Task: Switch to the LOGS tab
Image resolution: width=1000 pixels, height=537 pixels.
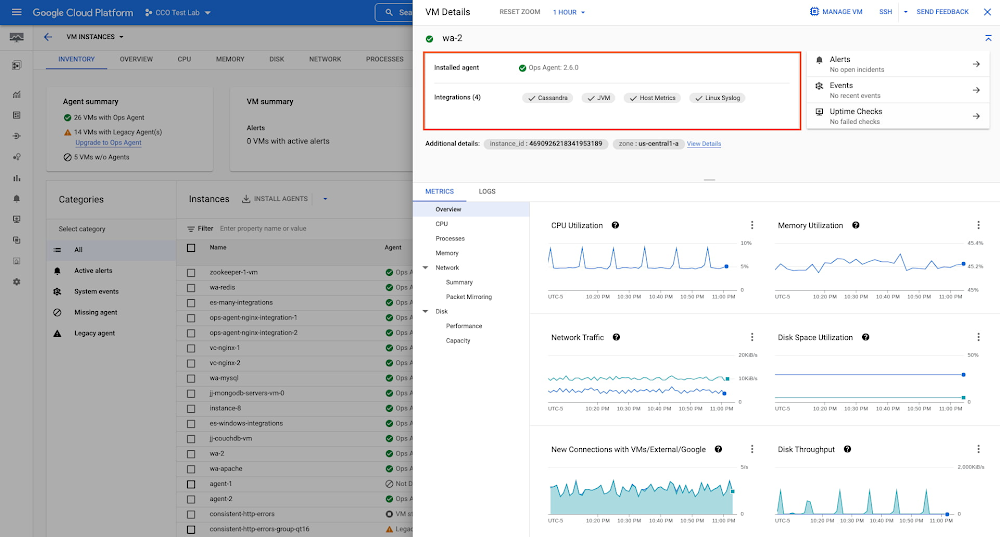Action: click(486, 191)
